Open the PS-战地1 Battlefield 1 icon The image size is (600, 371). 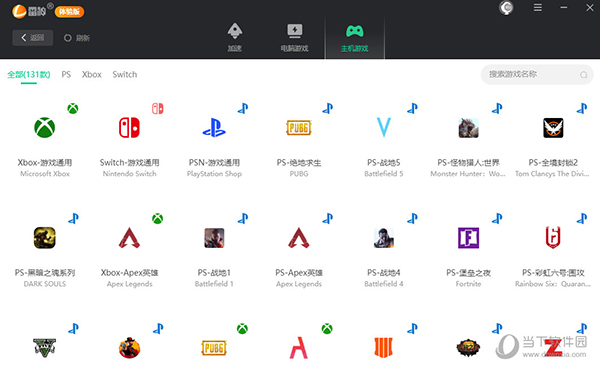pos(214,238)
